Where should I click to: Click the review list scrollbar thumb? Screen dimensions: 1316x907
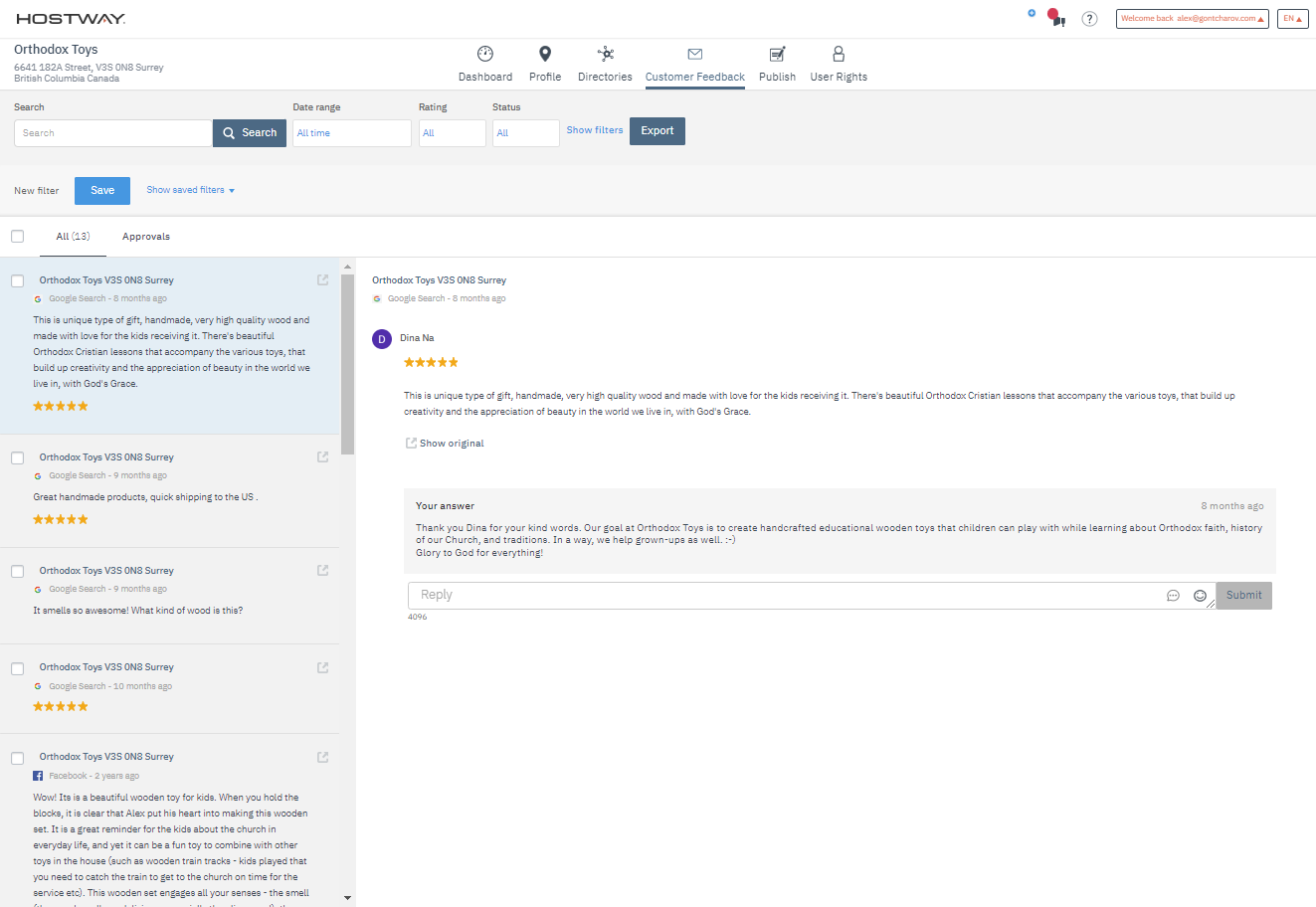click(x=347, y=364)
